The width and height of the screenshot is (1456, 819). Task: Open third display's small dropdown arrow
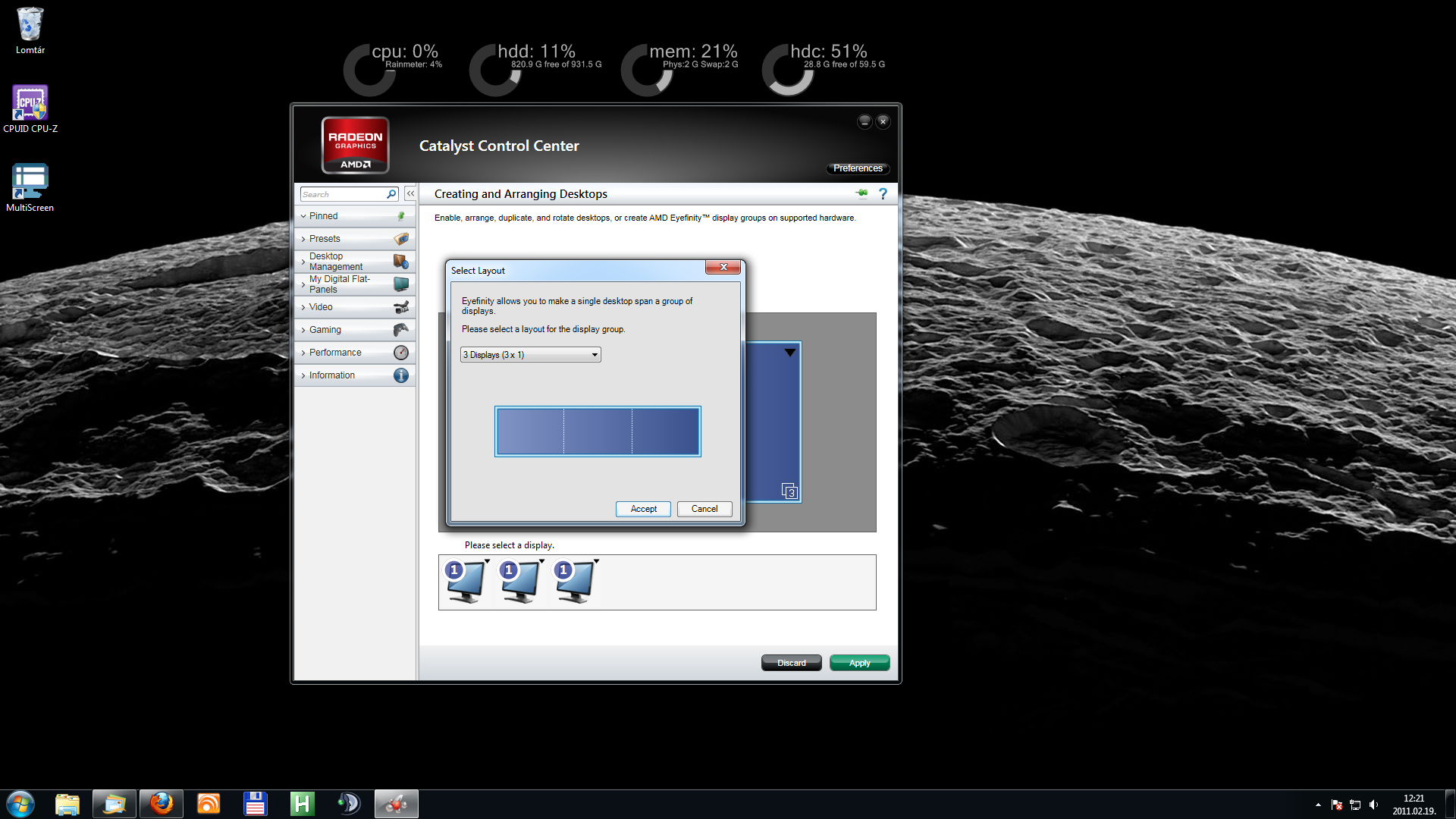click(x=596, y=561)
